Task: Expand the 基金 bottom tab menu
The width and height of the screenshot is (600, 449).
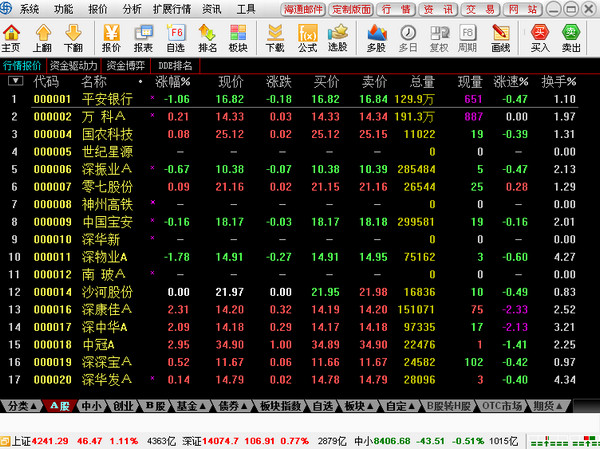Action: 191,406
